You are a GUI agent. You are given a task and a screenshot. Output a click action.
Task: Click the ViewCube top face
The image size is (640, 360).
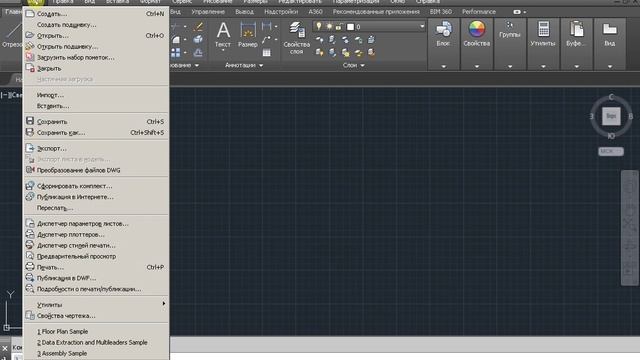[x=611, y=116]
